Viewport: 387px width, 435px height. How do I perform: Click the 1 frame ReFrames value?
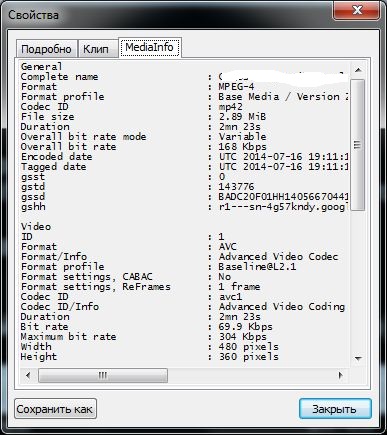pyautogui.click(x=239, y=287)
